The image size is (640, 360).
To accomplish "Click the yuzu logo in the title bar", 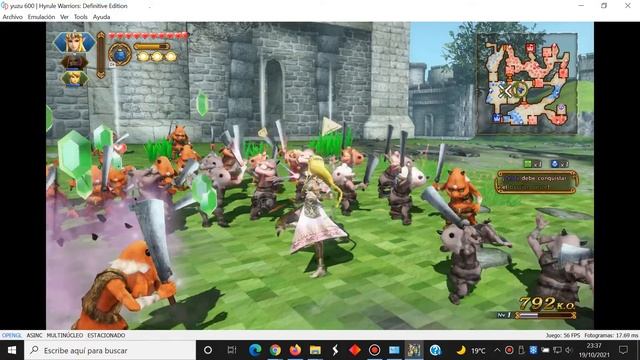I will point(4,6).
